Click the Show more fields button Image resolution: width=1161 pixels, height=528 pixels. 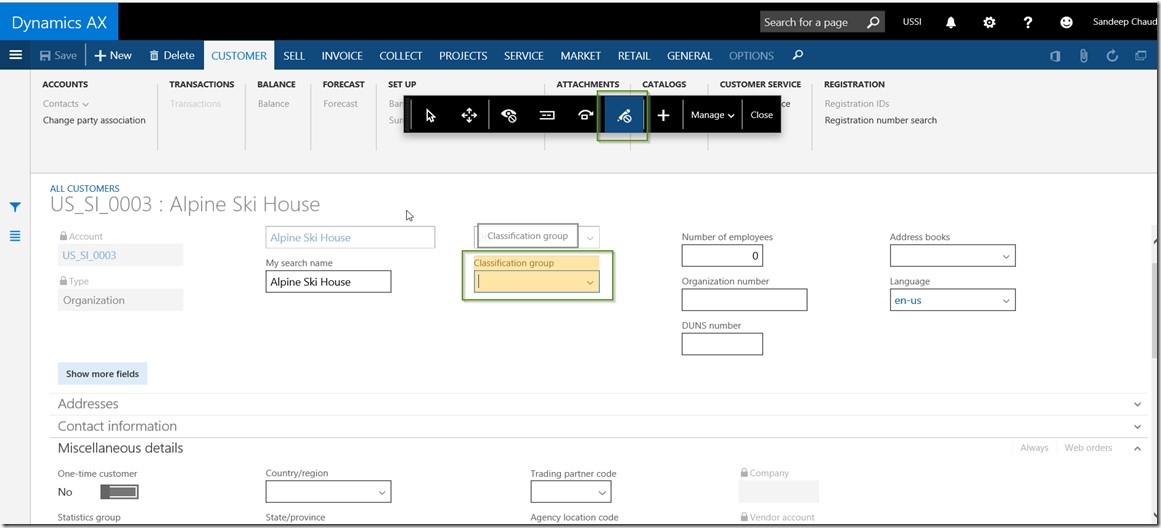click(x=102, y=374)
